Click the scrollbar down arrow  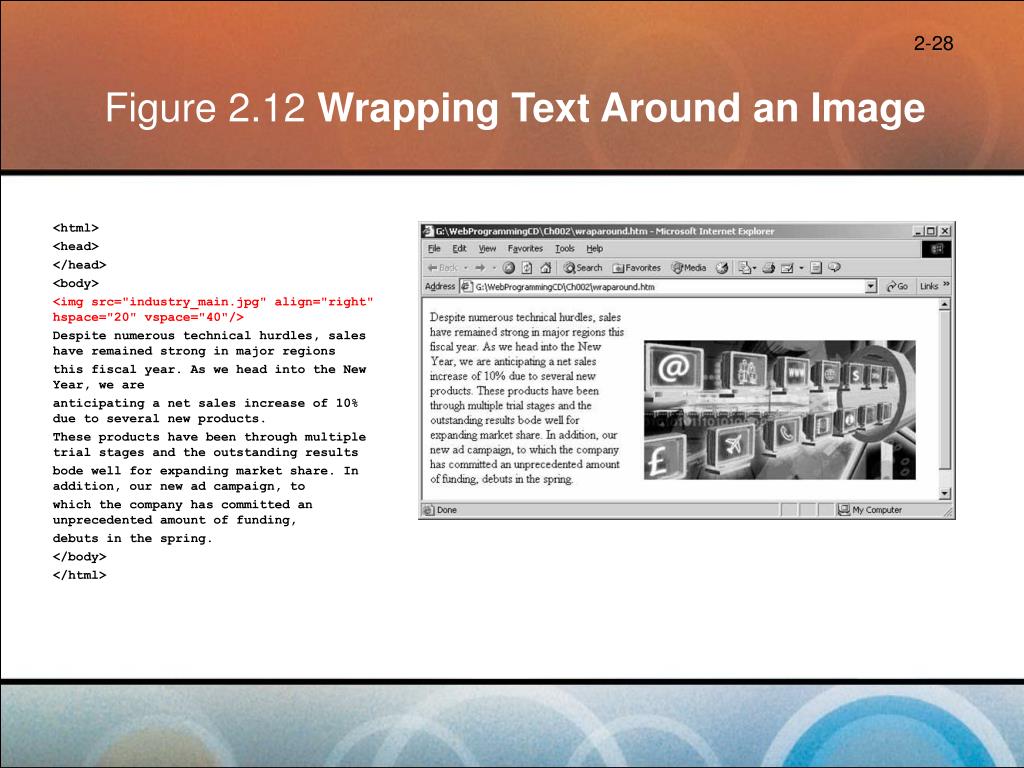(x=944, y=494)
